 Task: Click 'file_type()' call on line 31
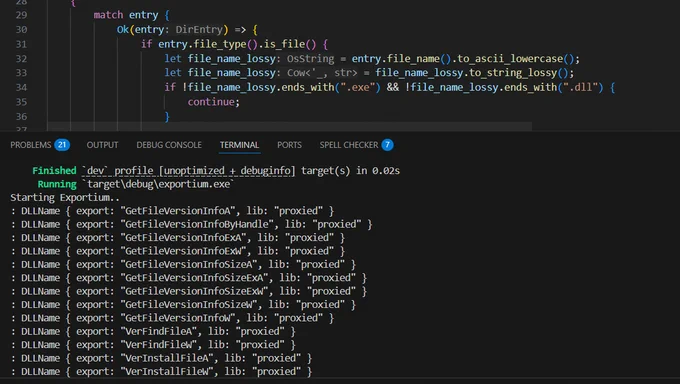226,44
